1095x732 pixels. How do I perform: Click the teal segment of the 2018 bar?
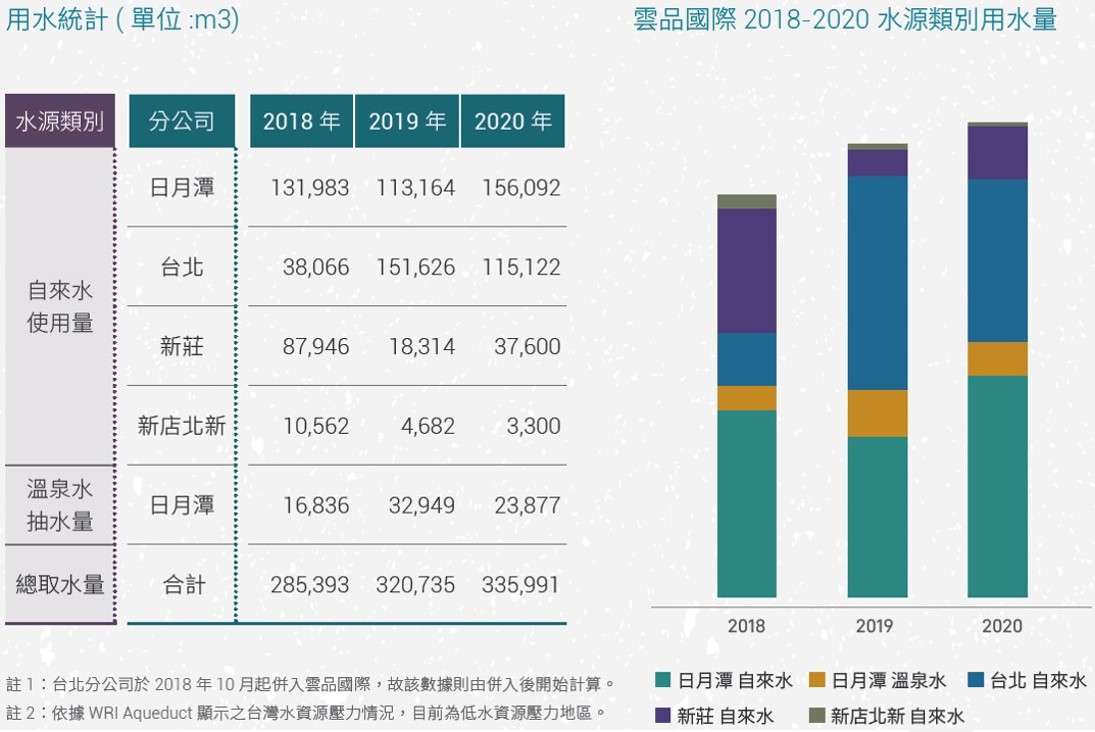tap(747, 504)
